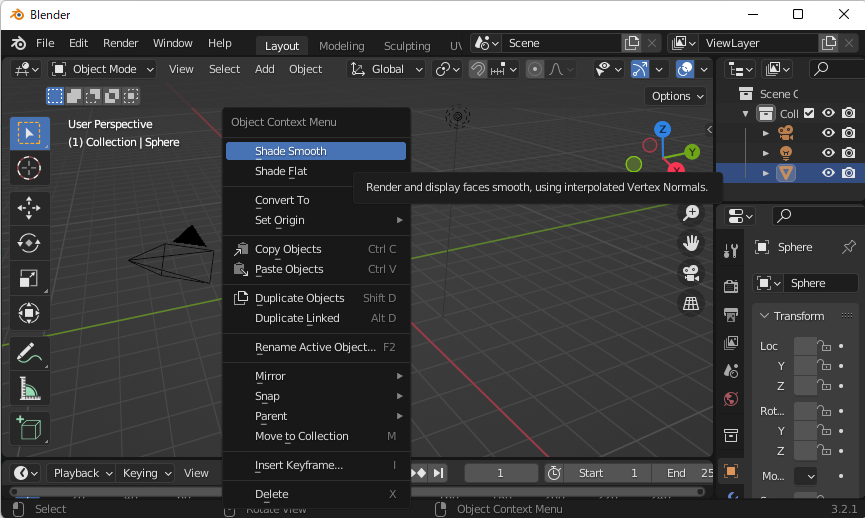The width and height of the screenshot is (865, 518).
Task: Select the Add Cube tool
Action: point(29,427)
